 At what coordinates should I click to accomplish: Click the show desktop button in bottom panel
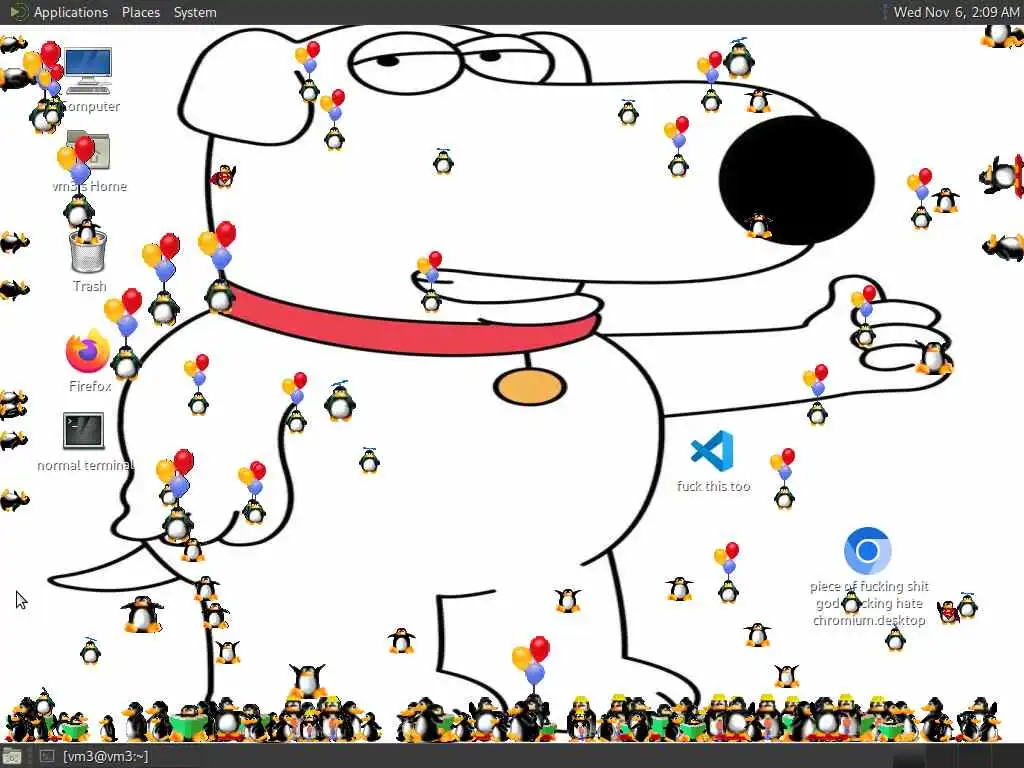pyautogui.click(x=12, y=757)
